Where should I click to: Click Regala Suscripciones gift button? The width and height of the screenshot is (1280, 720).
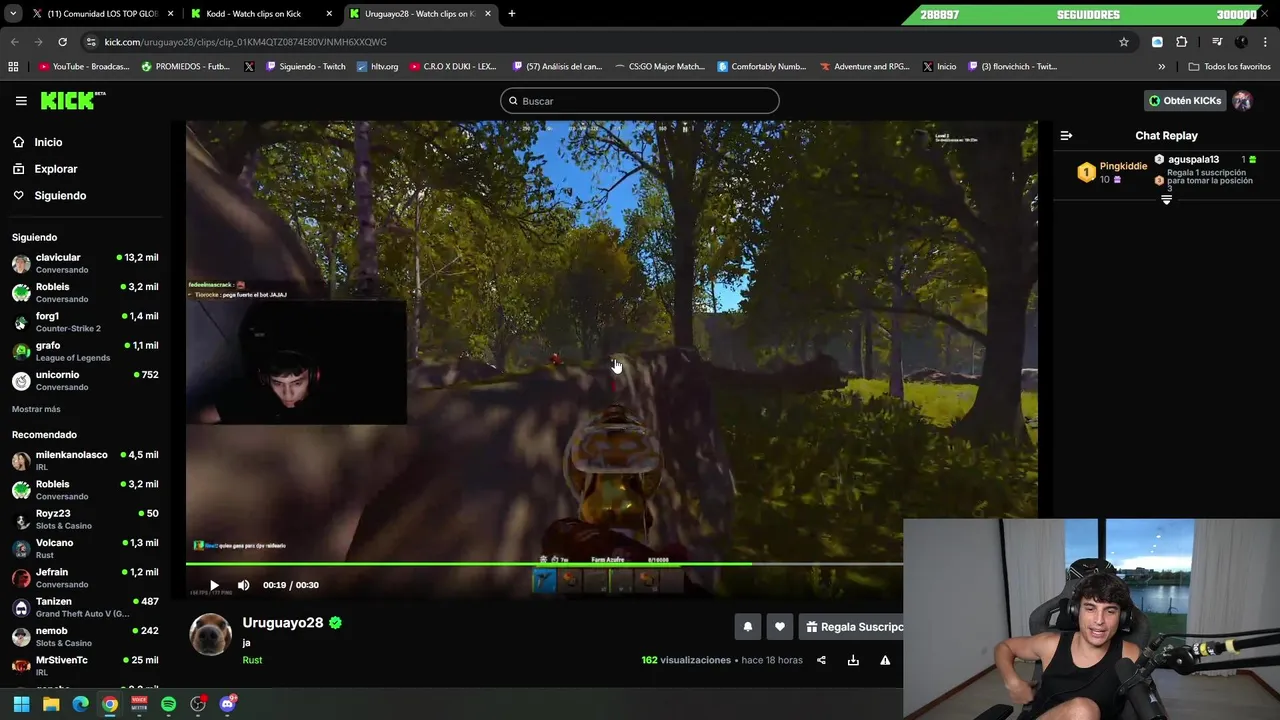click(x=853, y=627)
